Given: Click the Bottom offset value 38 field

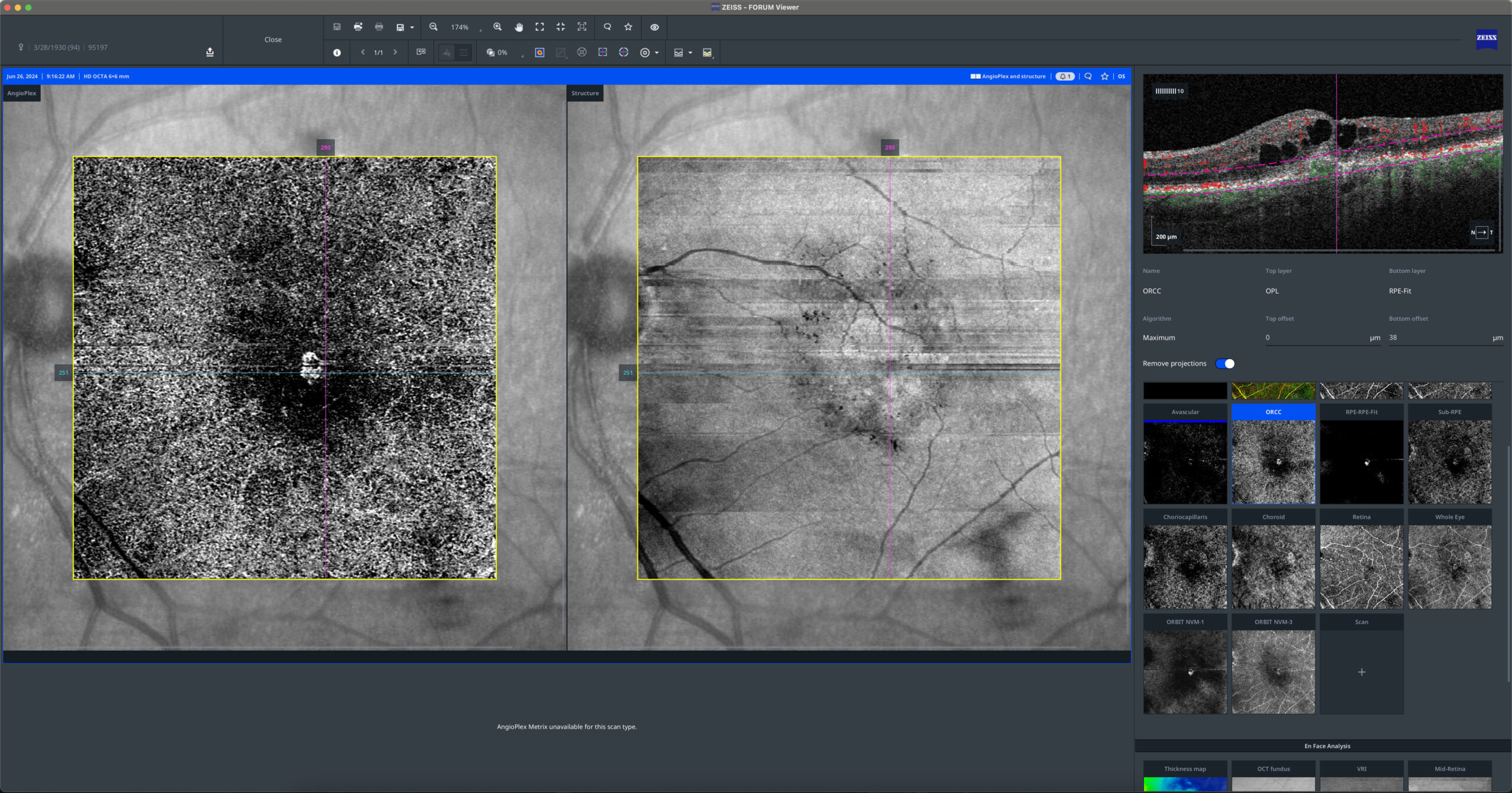Looking at the screenshot, I should 1446,338.
